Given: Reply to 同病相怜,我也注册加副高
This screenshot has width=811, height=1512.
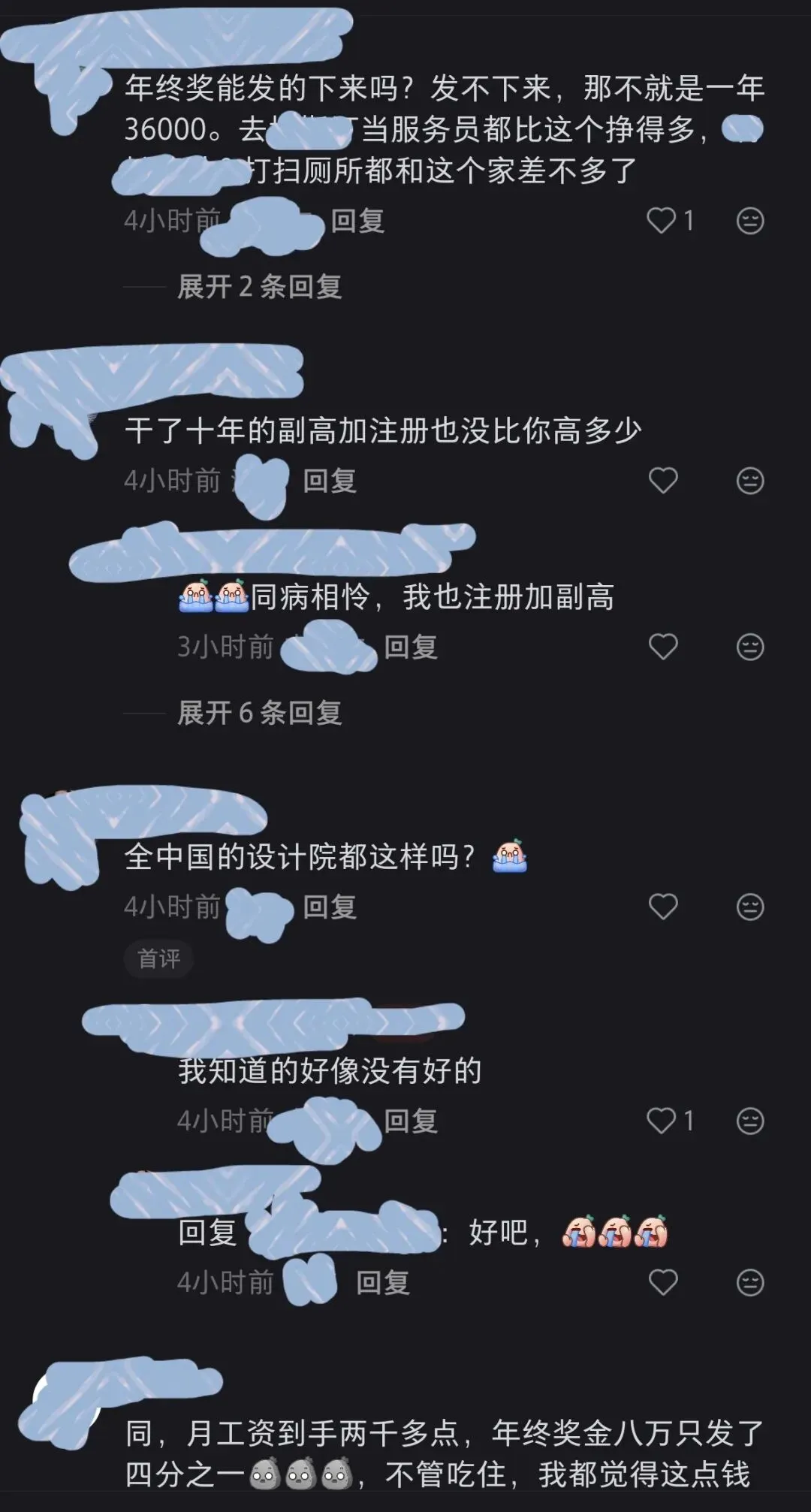Looking at the screenshot, I should pyautogui.click(x=411, y=647).
